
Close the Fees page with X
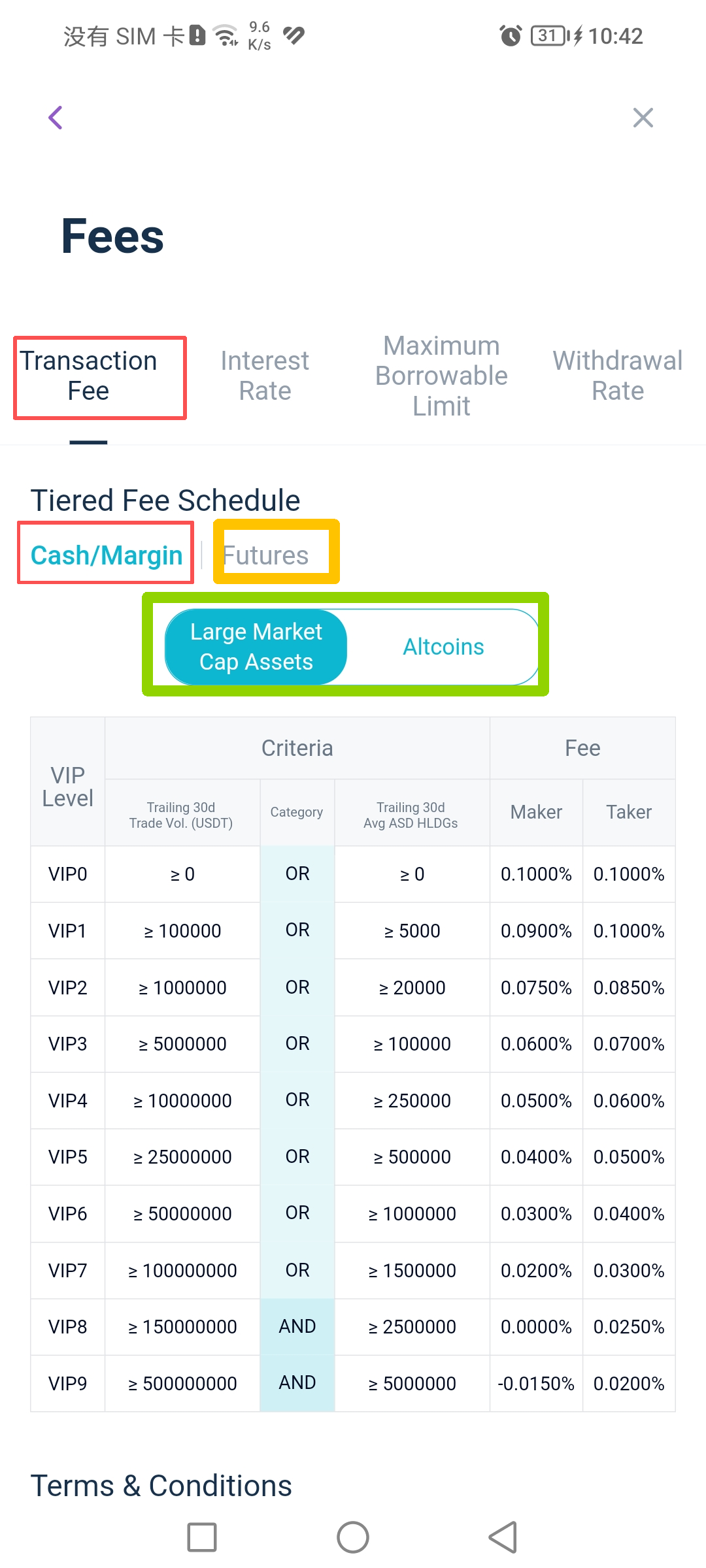(643, 118)
